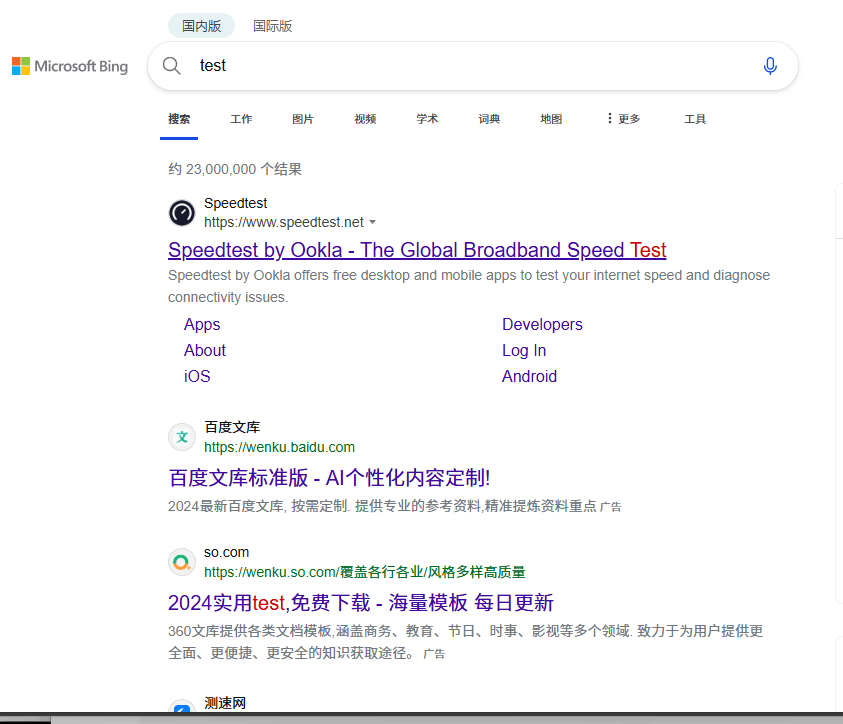Open the 更多 menu
Screen dimensions: 843x724
624,119
